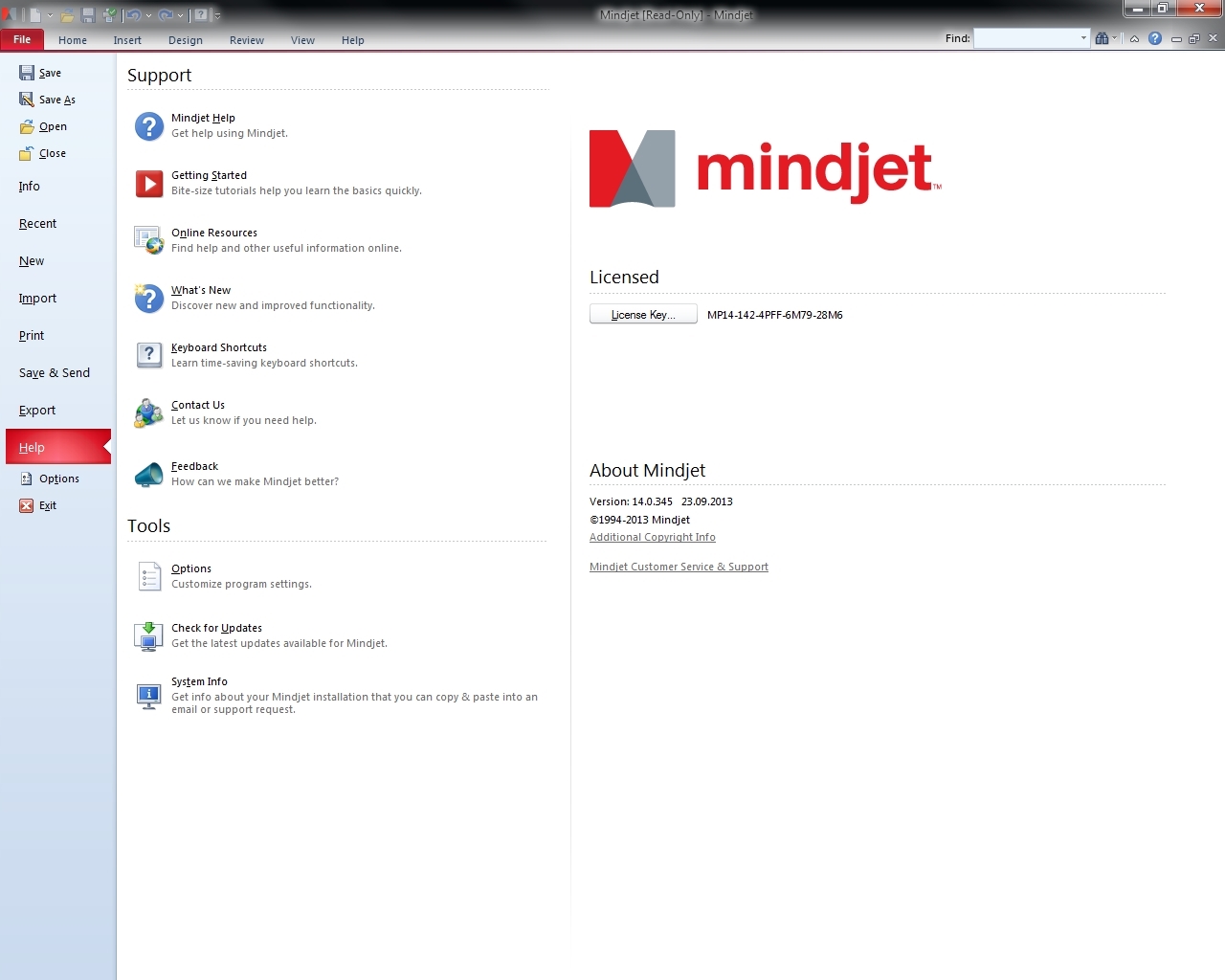Open the Help ribbon tab
This screenshot has width=1225, height=980.
click(353, 40)
